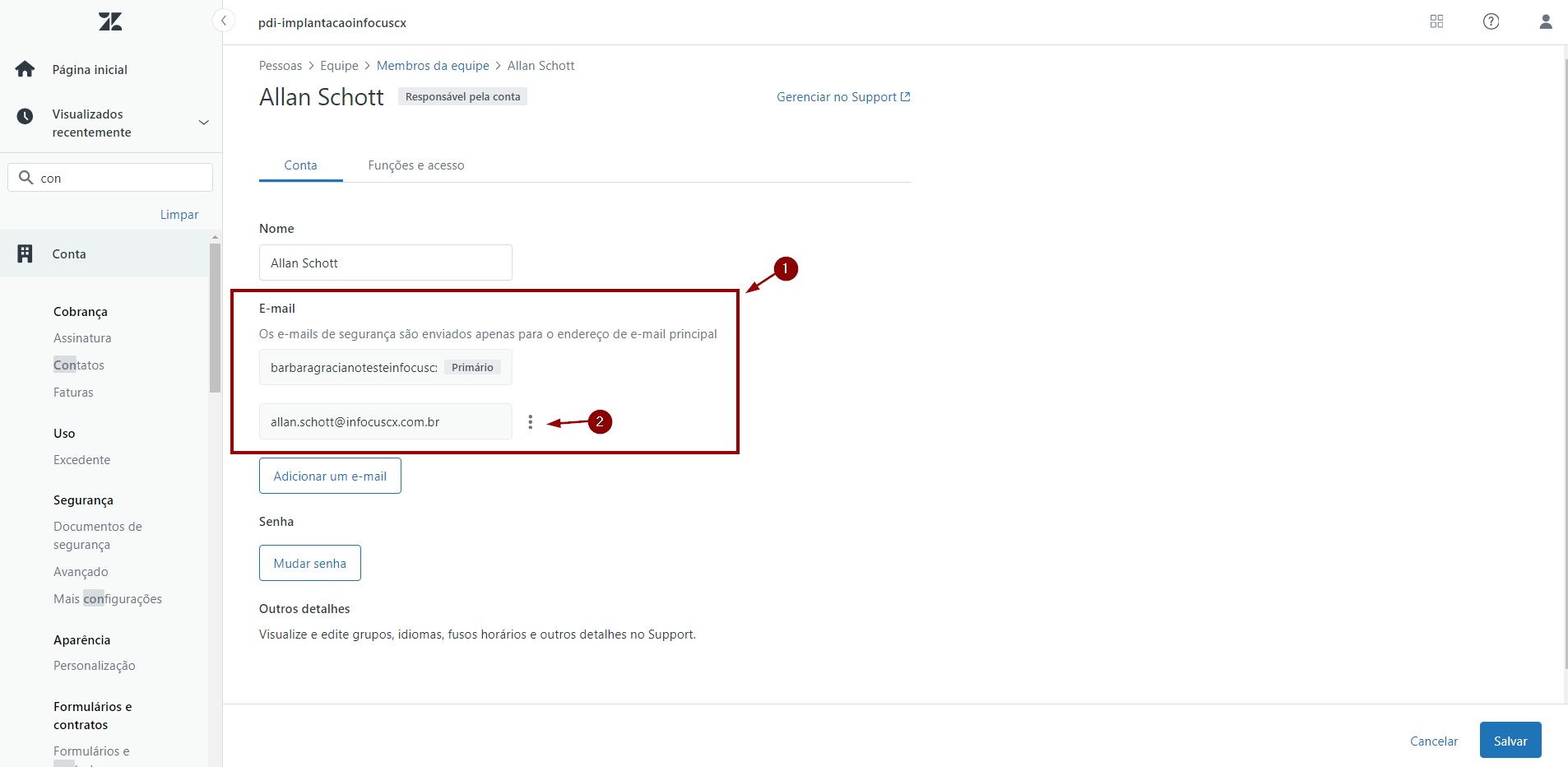
Task: Click the Mudar senha button
Action: pos(309,564)
